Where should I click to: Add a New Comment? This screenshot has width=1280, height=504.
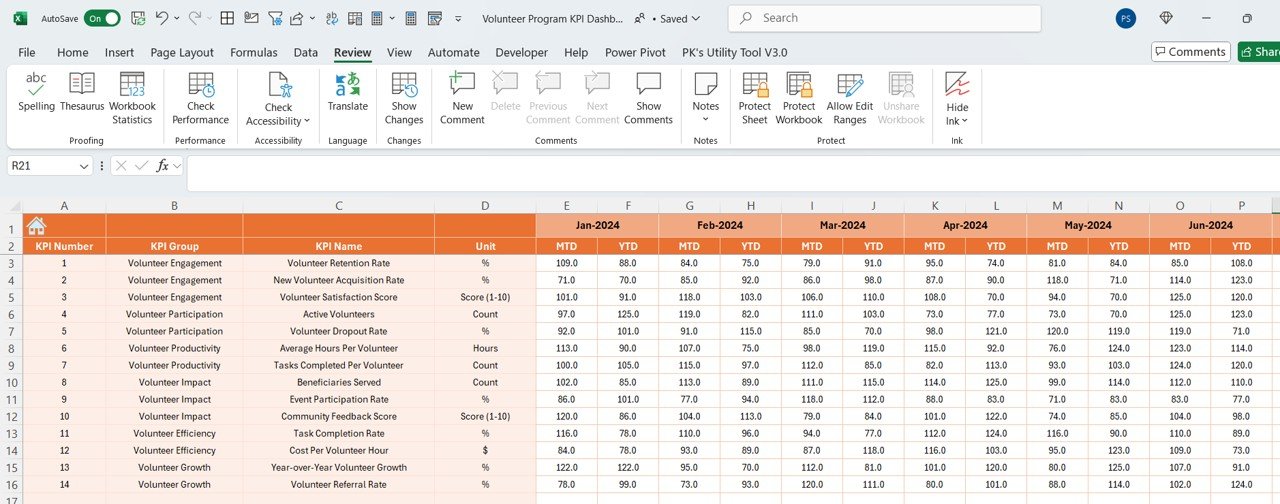[x=462, y=98]
